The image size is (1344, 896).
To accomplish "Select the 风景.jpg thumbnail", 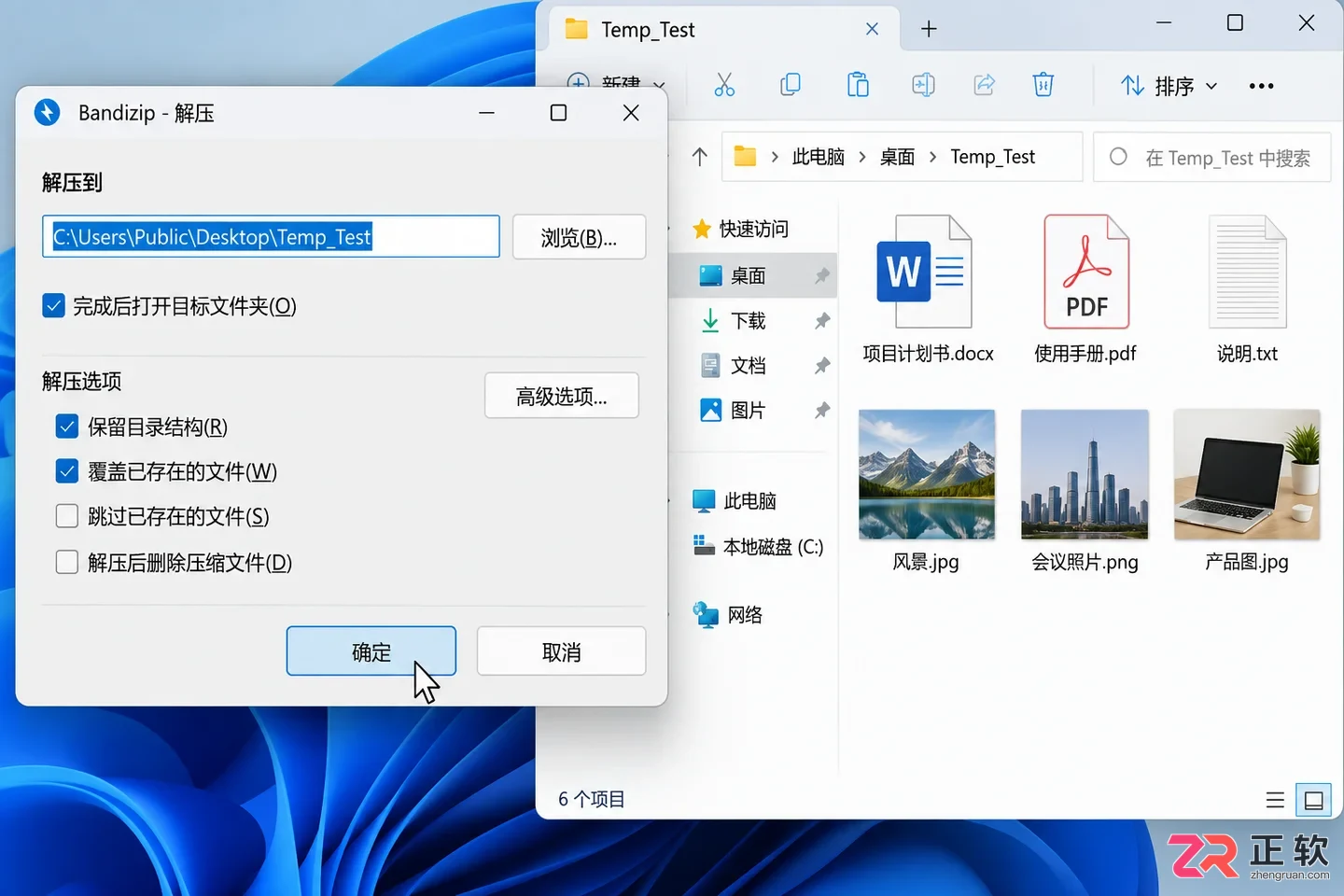I will 926,475.
